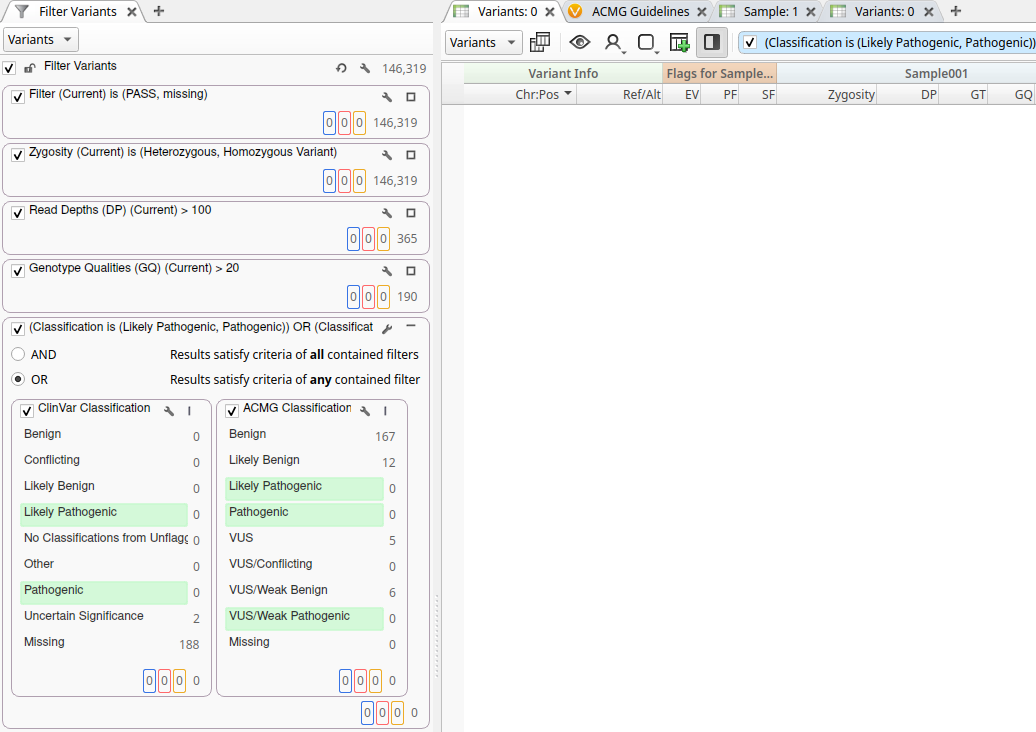
Task: Switch to the ACMG Guidelines tab
Action: click(639, 11)
